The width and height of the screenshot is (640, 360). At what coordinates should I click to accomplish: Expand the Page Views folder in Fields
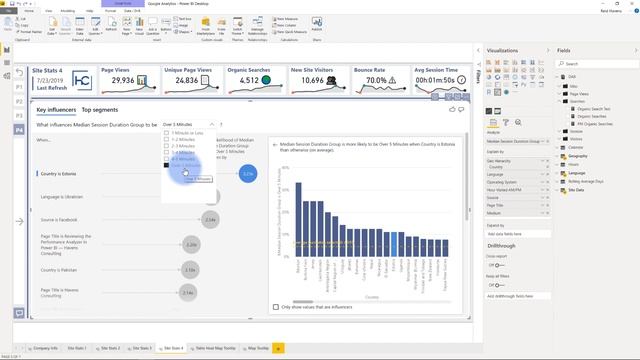559,94
